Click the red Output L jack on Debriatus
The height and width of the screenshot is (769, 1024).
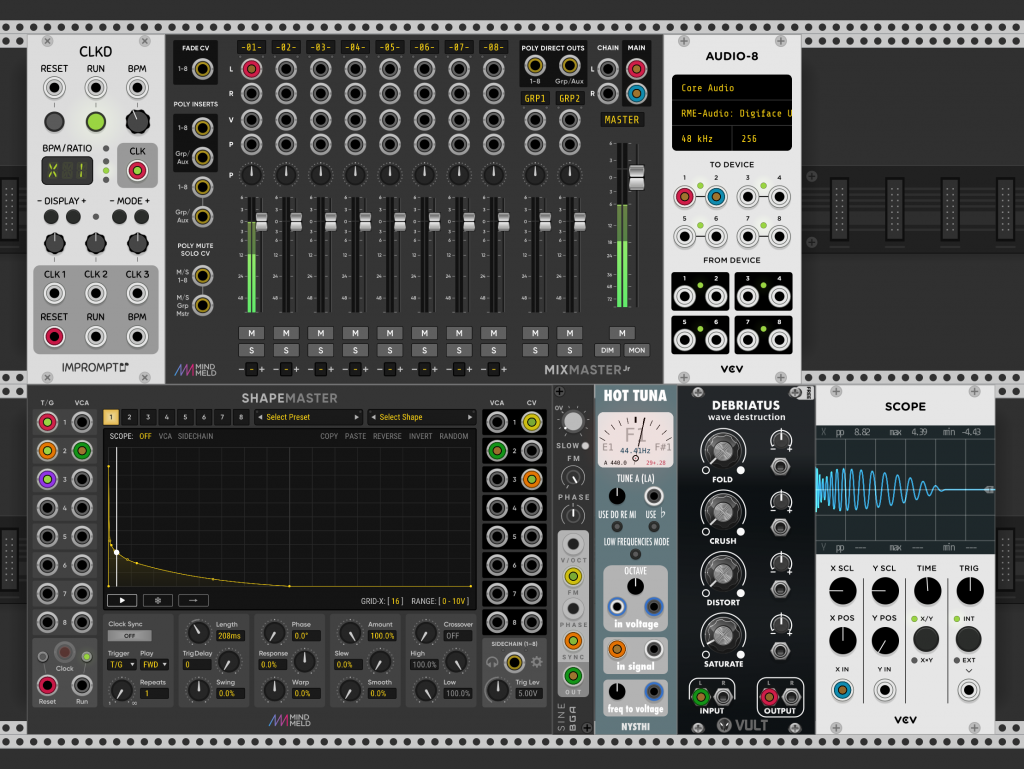[x=769, y=697]
